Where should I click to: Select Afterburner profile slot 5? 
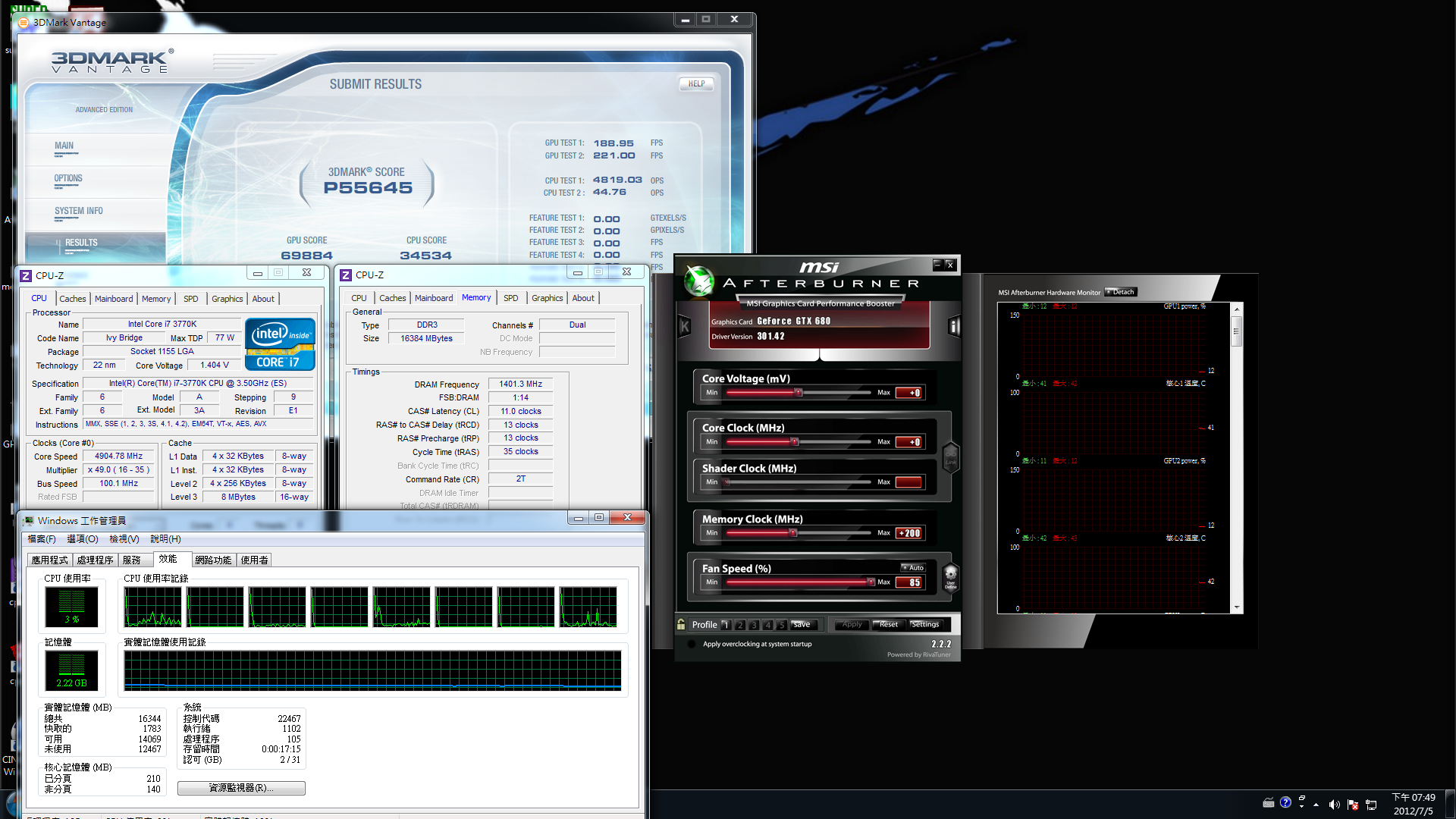tap(781, 625)
